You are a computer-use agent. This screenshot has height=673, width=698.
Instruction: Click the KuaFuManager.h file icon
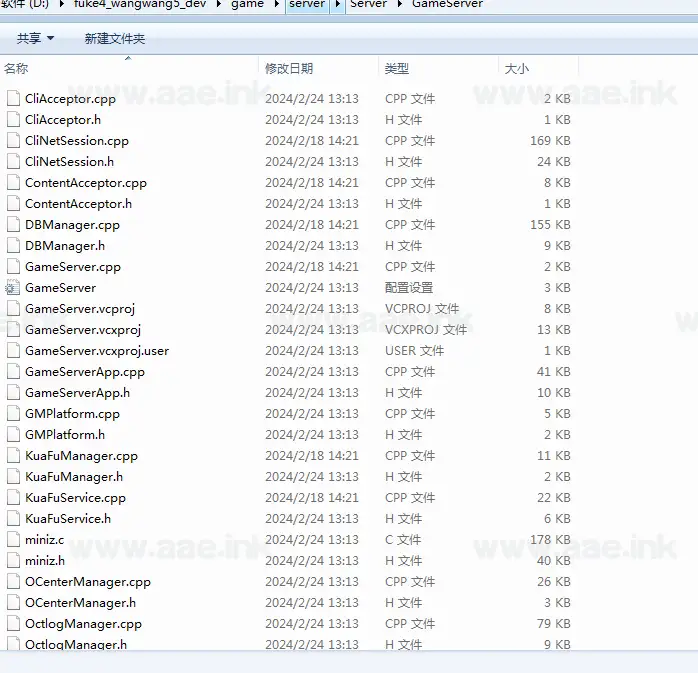[13, 476]
